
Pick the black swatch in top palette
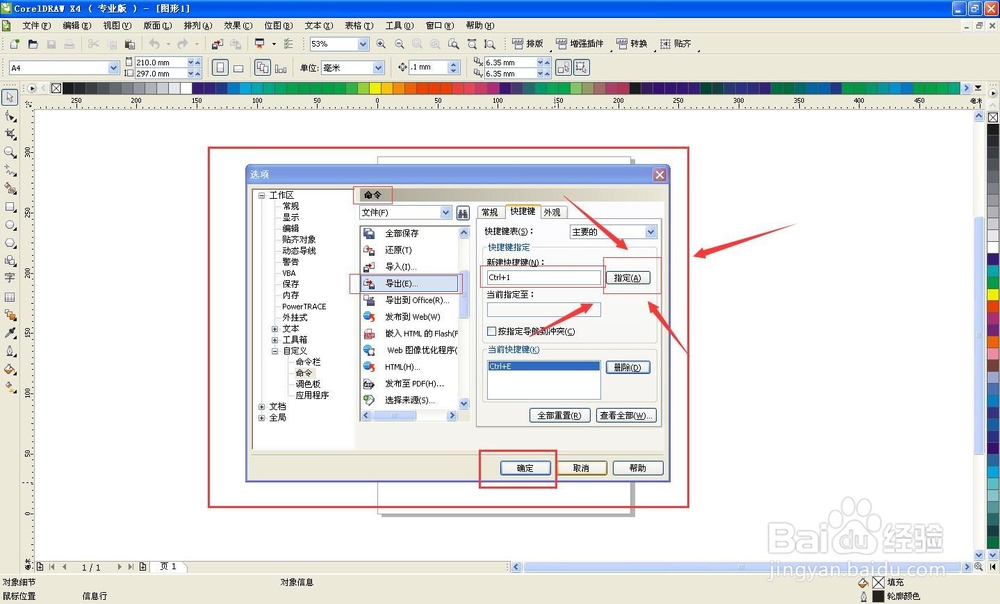tap(68, 88)
